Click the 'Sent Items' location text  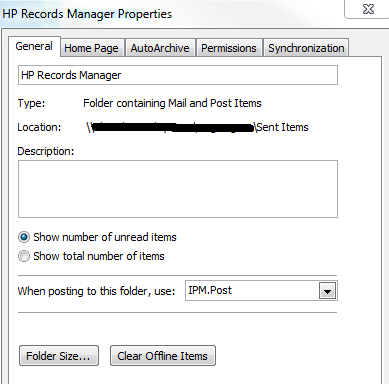pos(283,127)
